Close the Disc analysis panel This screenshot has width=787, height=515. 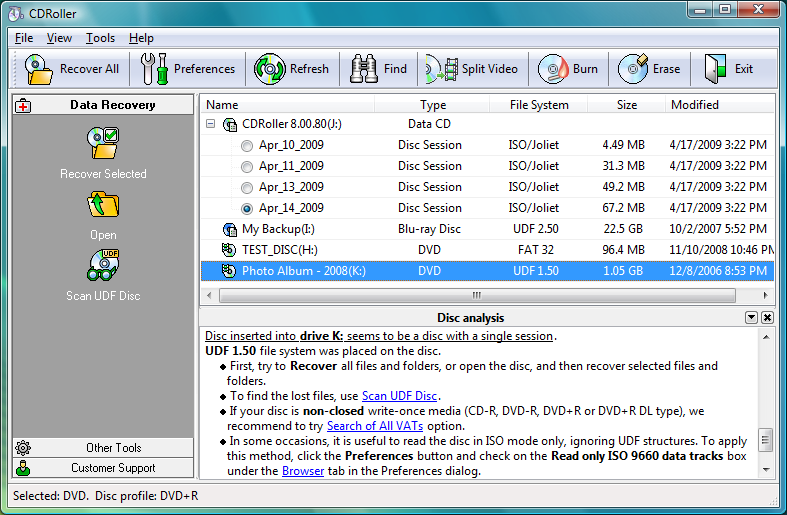767,317
